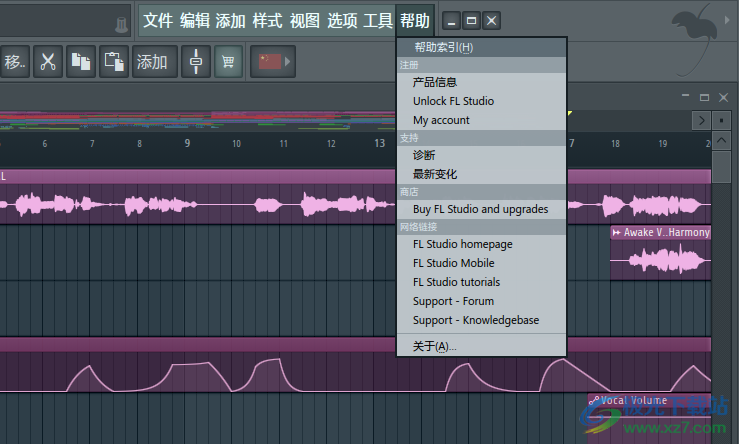
Task: Choose Buy FL Studio and upgrades
Action: tap(481, 209)
